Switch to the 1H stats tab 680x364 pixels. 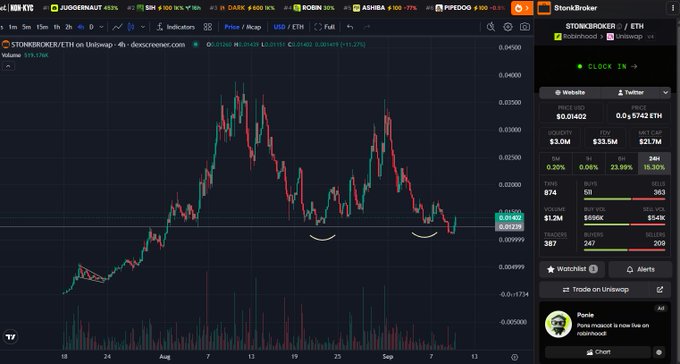point(588,163)
